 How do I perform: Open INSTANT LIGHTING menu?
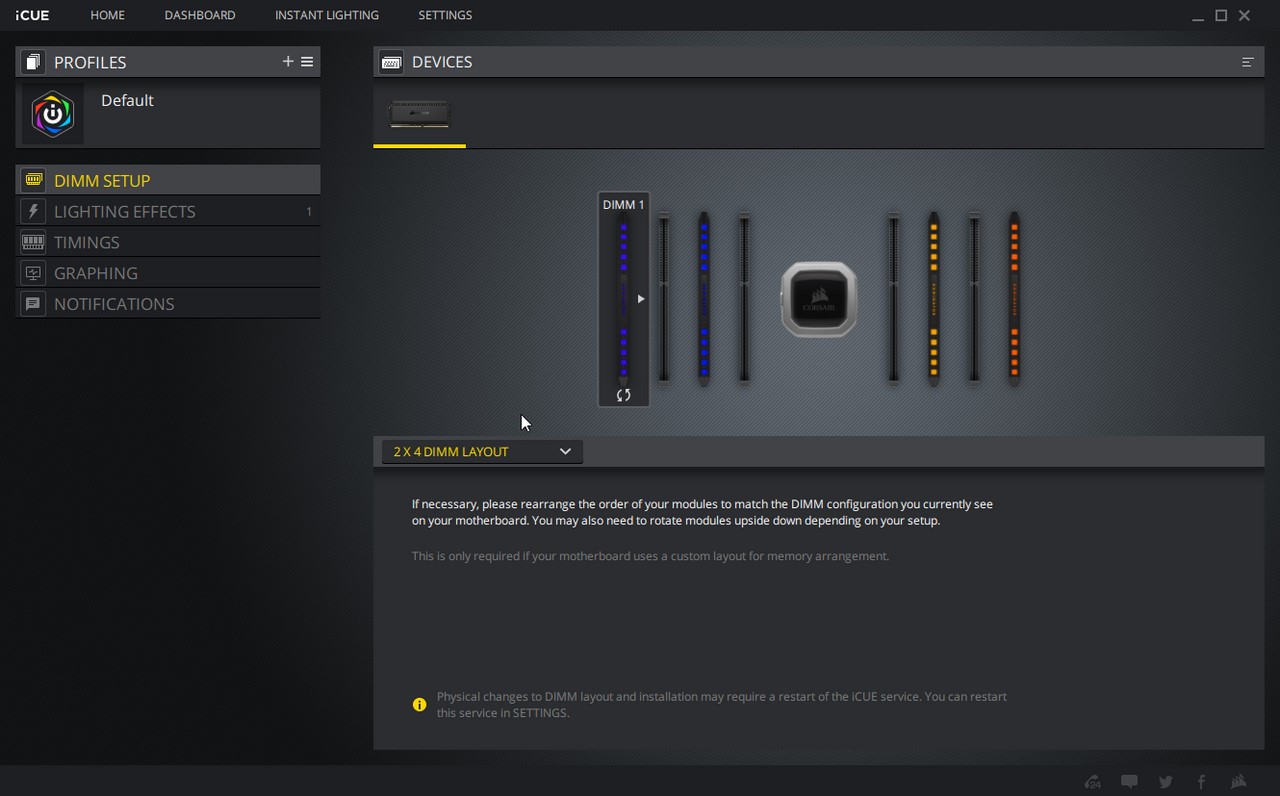pos(327,15)
